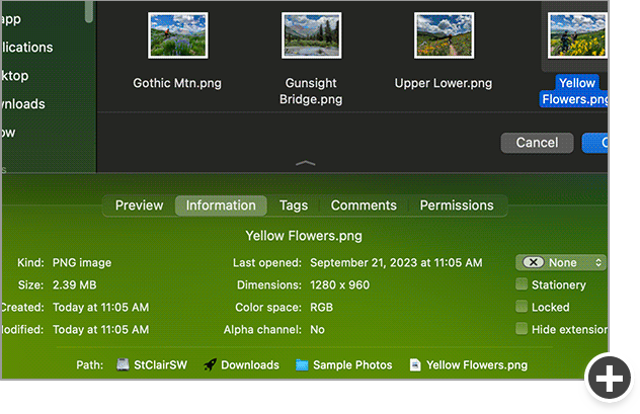This screenshot has width=640, height=414.
Task: Click the Upper Lower.png file name
Action: point(443,83)
